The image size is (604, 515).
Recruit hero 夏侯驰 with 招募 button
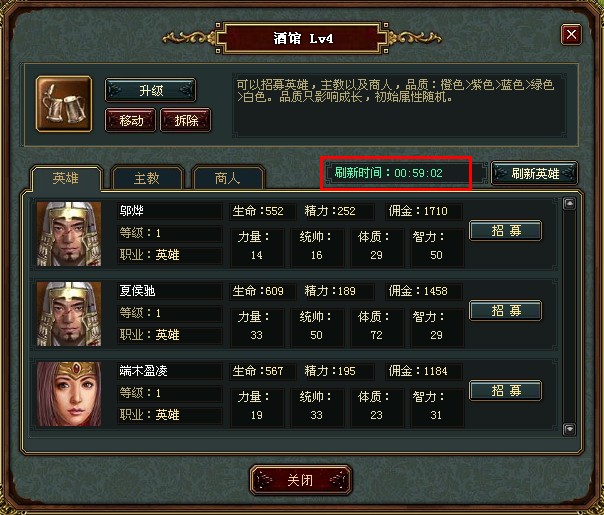click(x=506, y=310)
